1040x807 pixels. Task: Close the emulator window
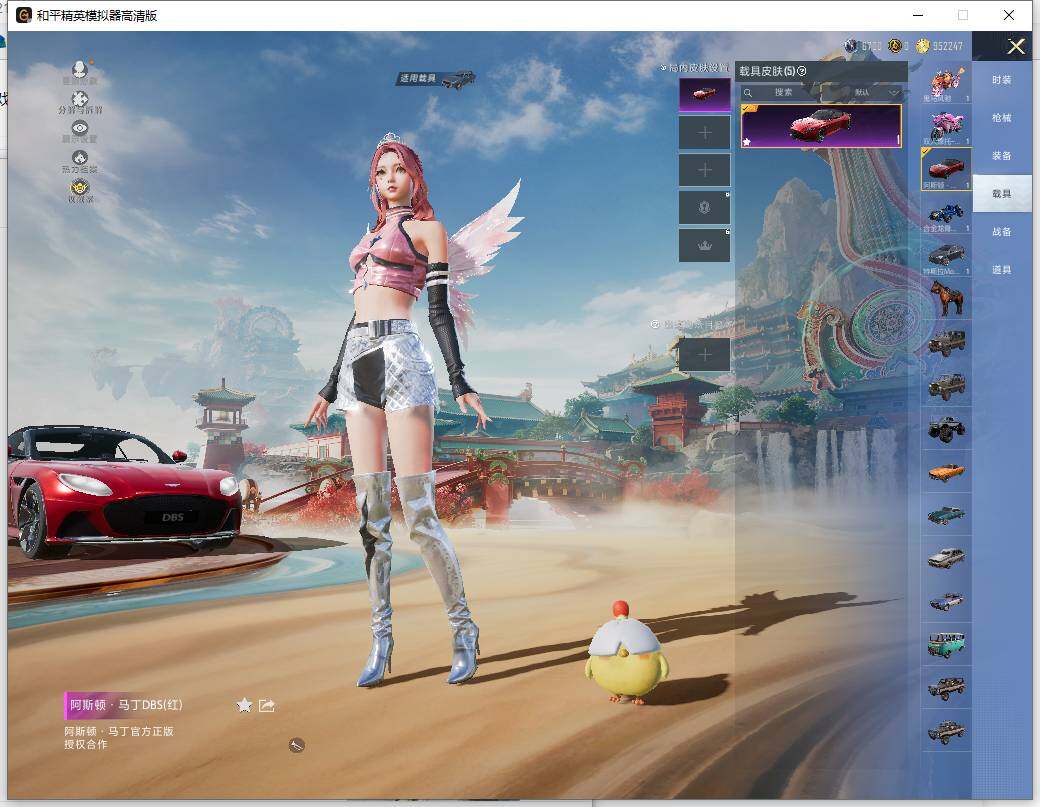[1009, 15]
